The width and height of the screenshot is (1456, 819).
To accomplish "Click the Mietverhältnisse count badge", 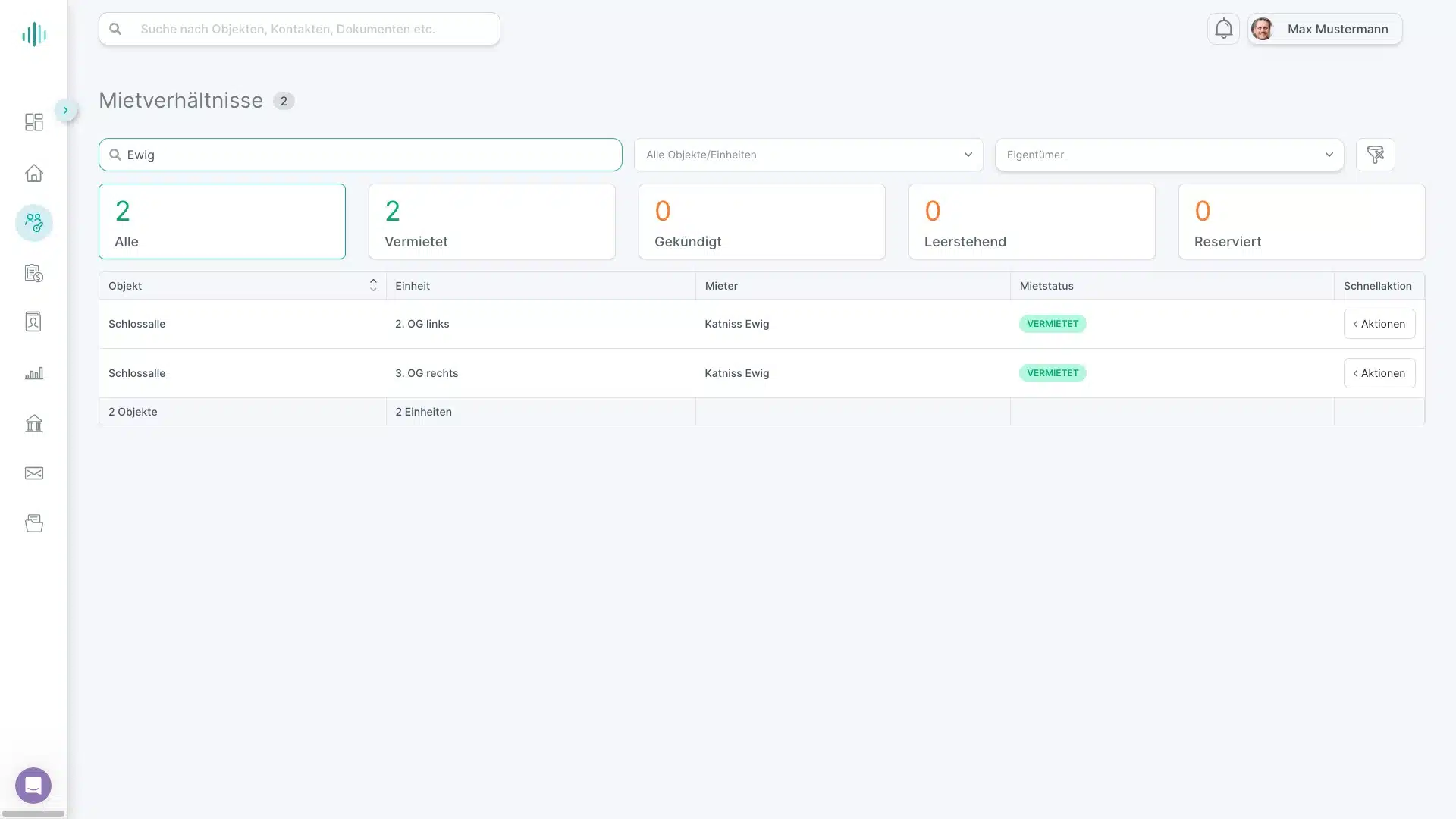I will (x=284, y=101).
